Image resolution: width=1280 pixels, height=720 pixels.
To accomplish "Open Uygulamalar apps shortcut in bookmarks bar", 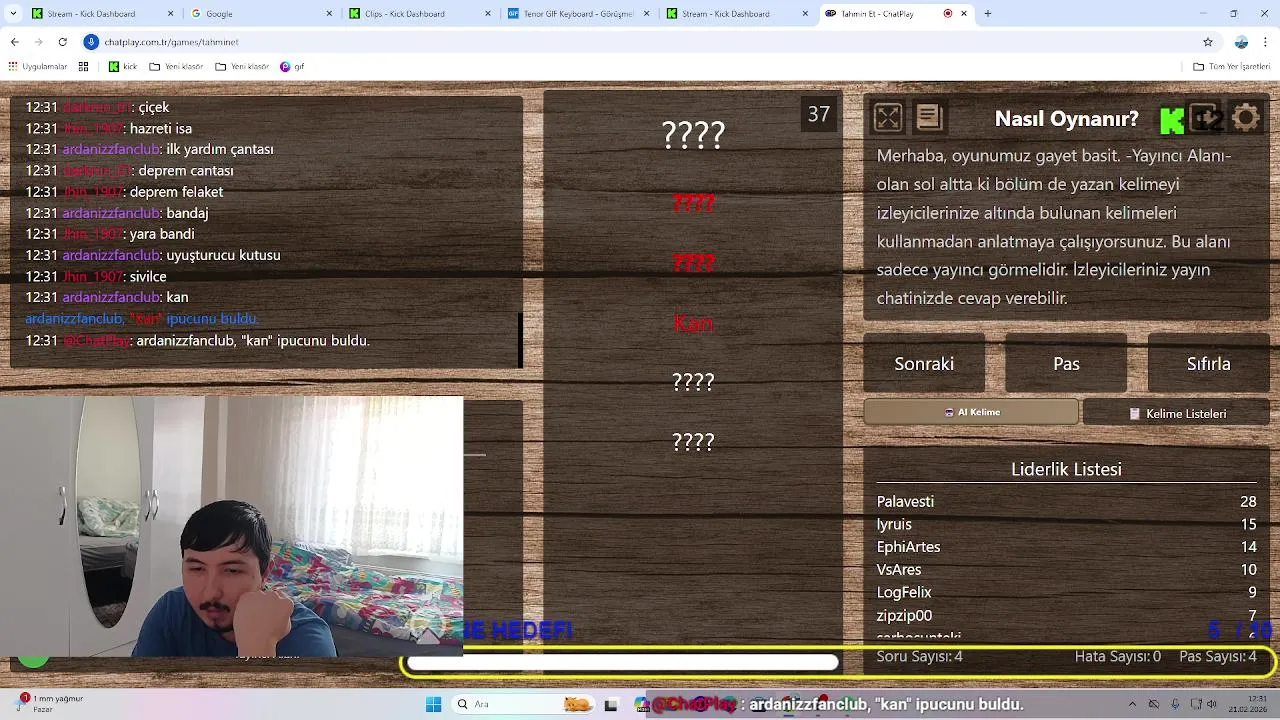I will [x=38, y=67].
